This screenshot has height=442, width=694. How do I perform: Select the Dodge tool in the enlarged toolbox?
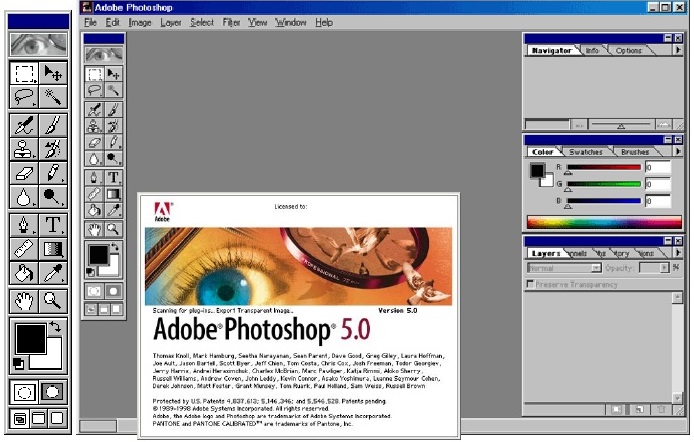pos(53,197)
